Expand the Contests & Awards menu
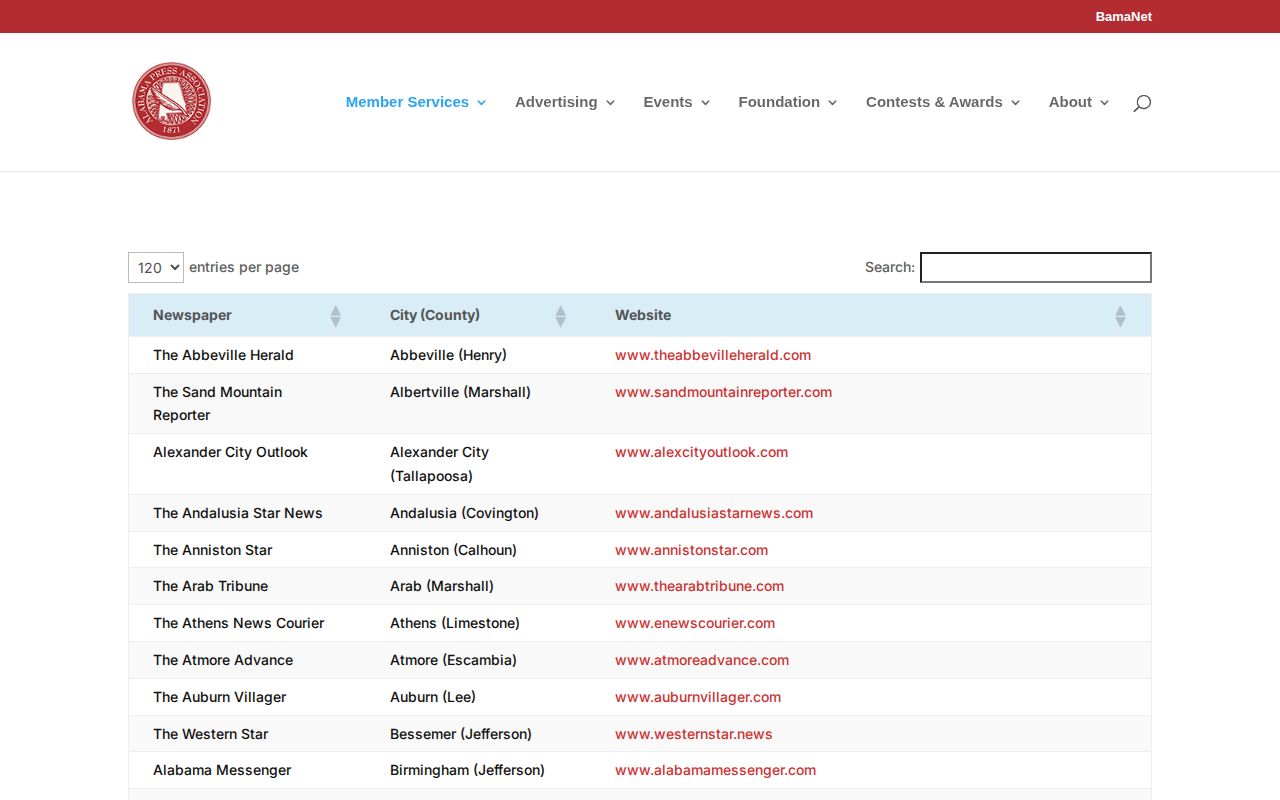 click(943, 102)
